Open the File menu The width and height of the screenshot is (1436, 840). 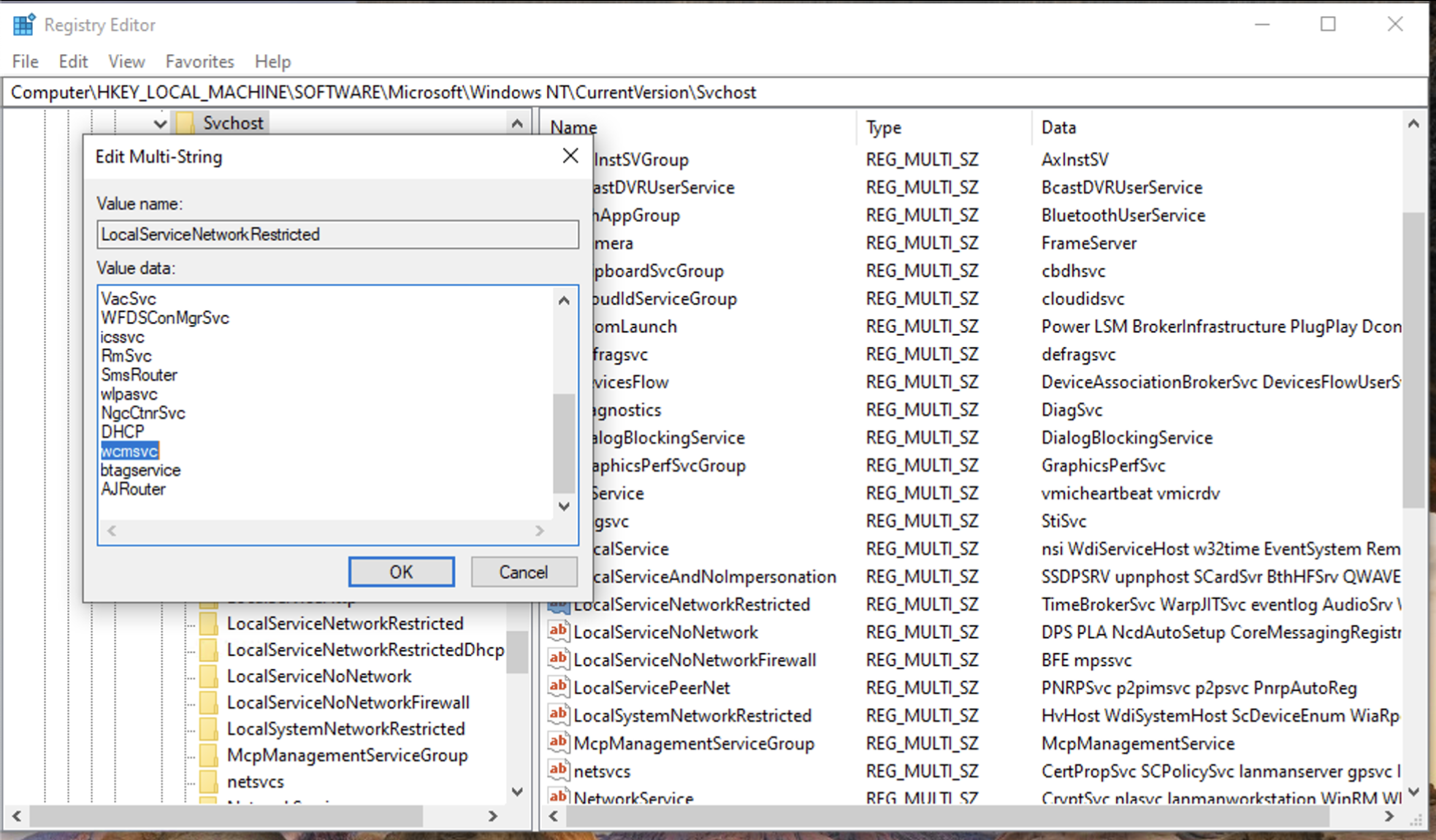point(26,61)
